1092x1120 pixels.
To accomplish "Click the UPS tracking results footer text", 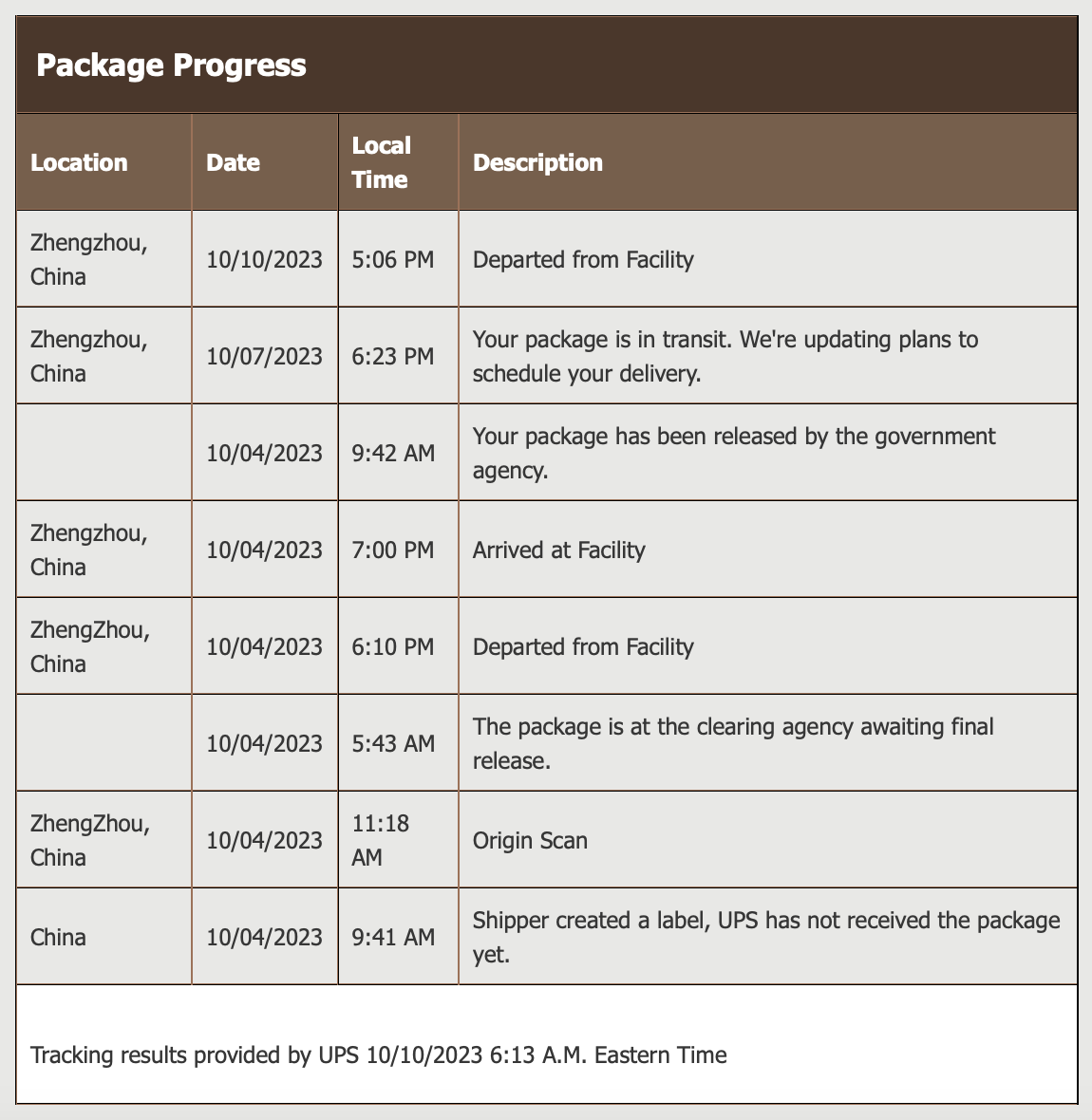I will (379, 1055).
